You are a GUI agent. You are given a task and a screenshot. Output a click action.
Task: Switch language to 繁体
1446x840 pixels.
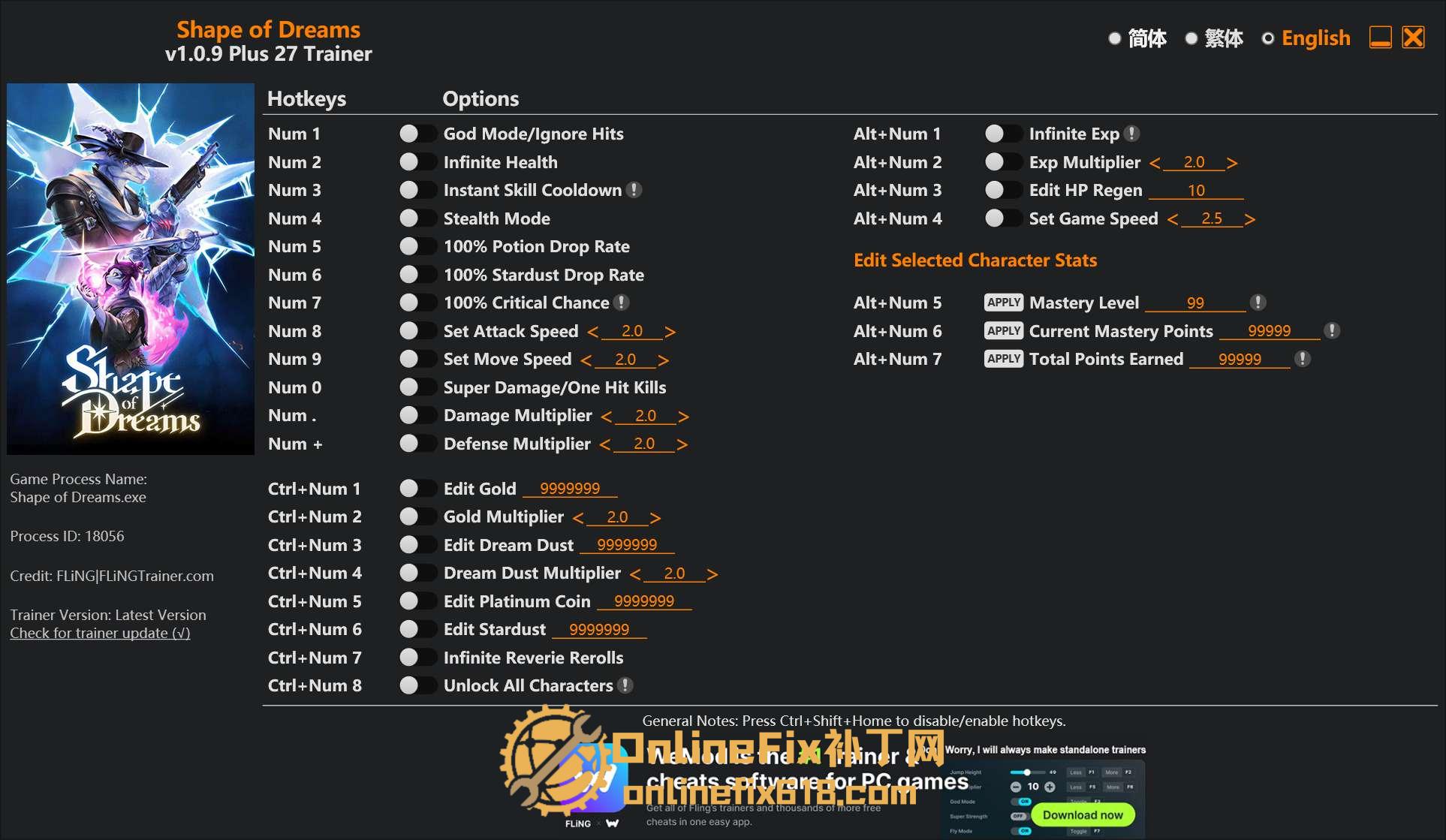coord(1191,38)
